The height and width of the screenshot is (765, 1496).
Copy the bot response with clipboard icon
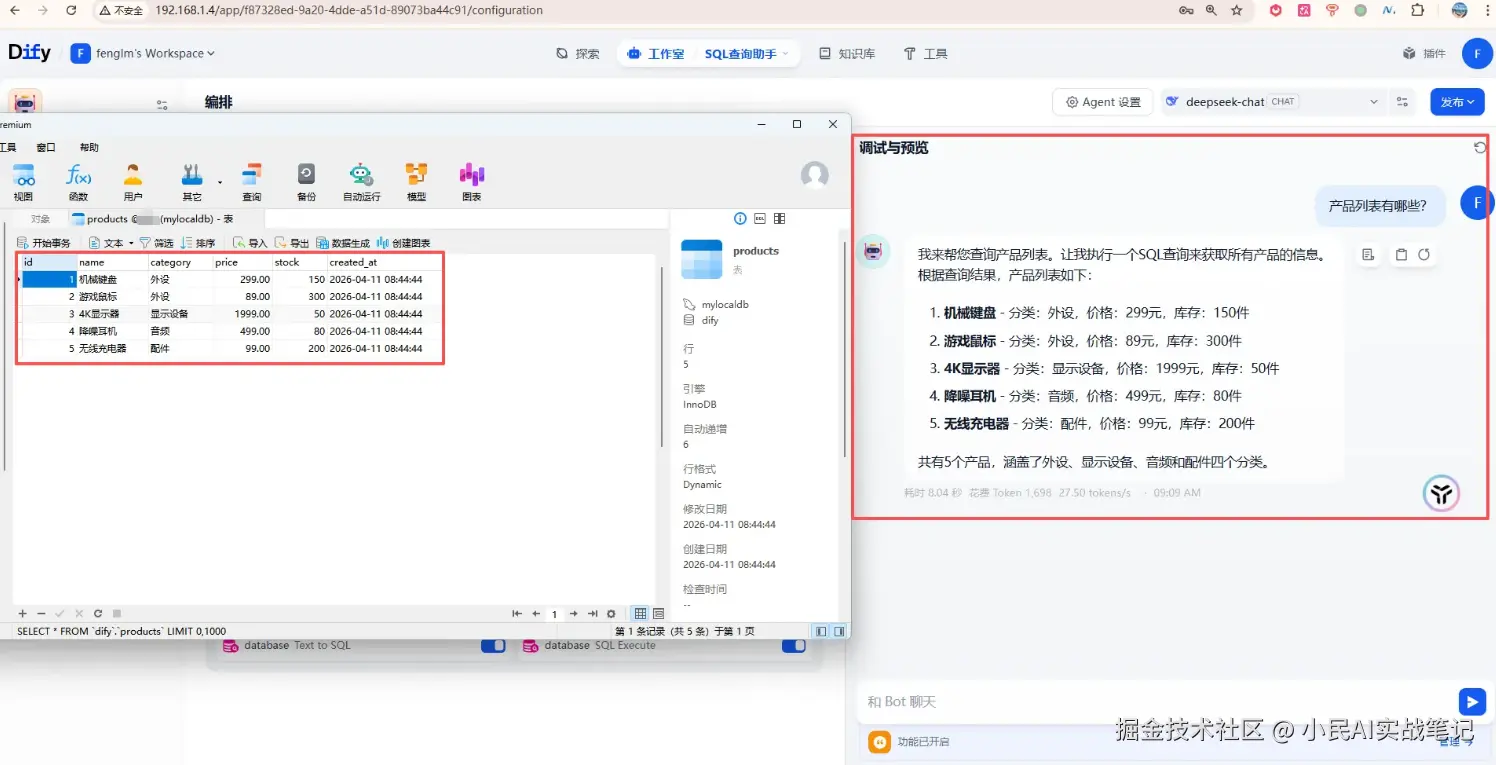1401,255
